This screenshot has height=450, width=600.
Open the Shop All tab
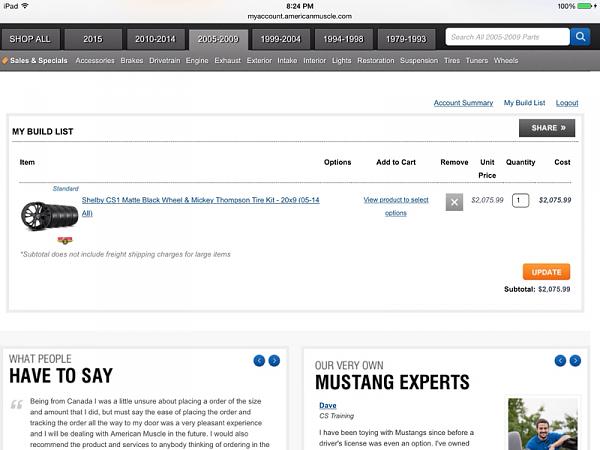click(31, 39)
